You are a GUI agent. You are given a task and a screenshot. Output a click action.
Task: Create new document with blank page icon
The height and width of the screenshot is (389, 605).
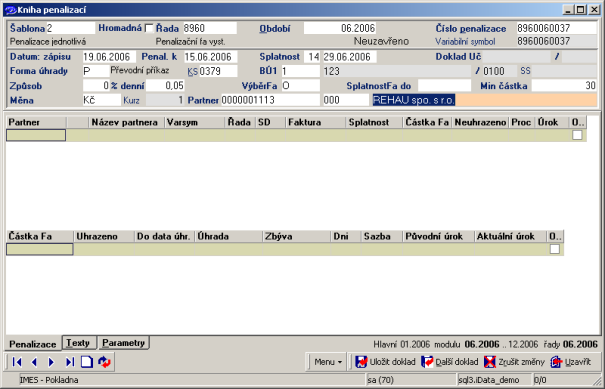click(87, 362)
